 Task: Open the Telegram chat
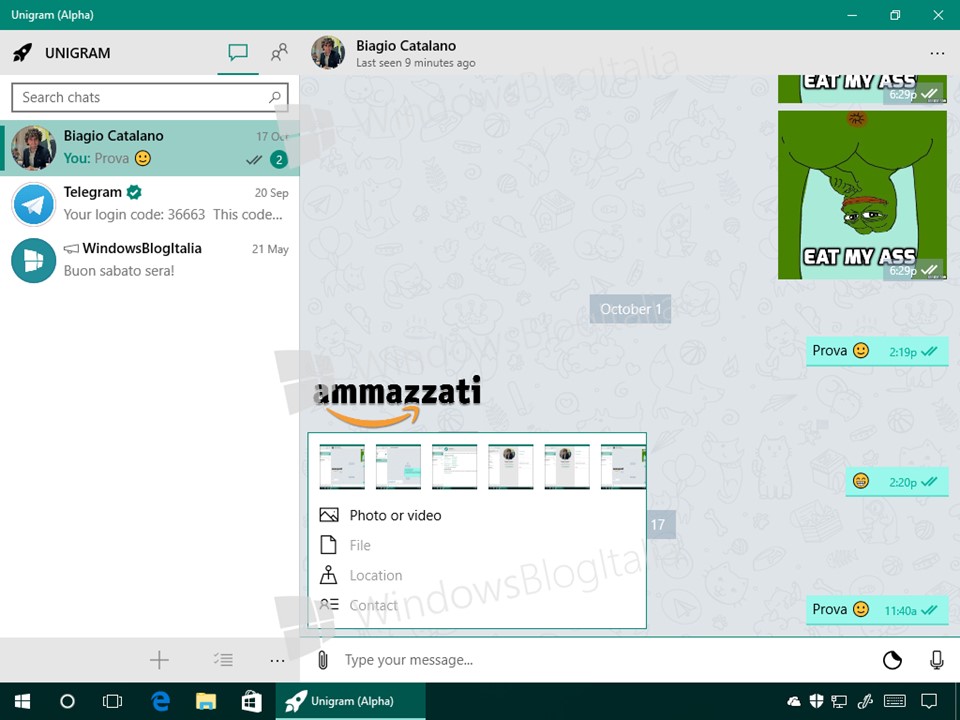click(x=149, y=204)
